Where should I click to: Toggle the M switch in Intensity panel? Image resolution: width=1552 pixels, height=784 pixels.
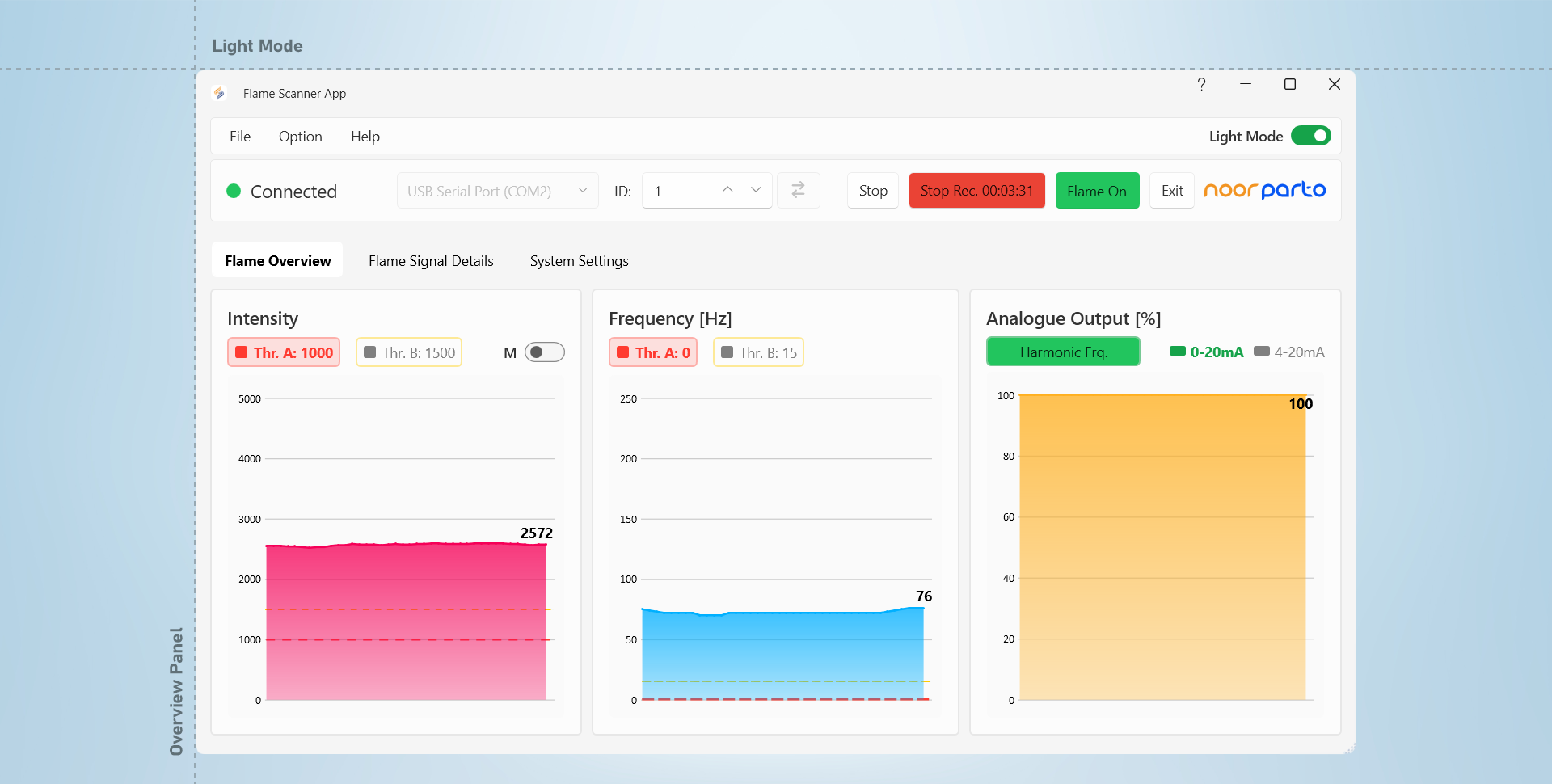pos(544,352)
